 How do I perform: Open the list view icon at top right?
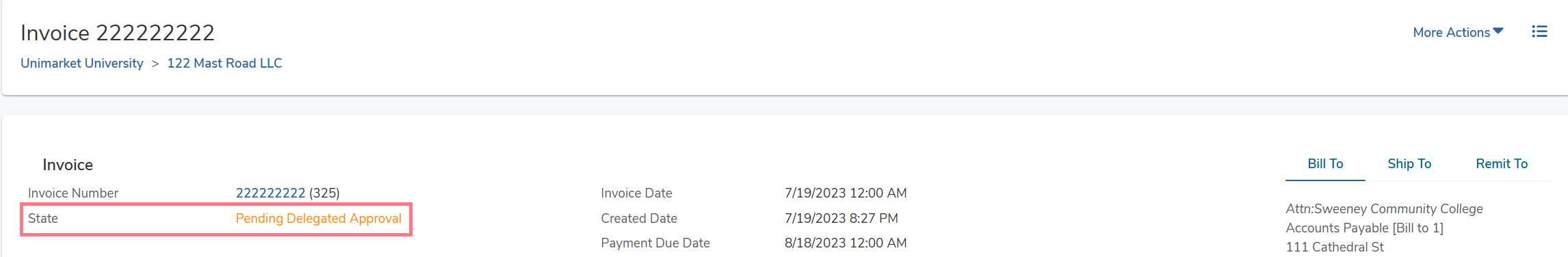point(1539,31)
